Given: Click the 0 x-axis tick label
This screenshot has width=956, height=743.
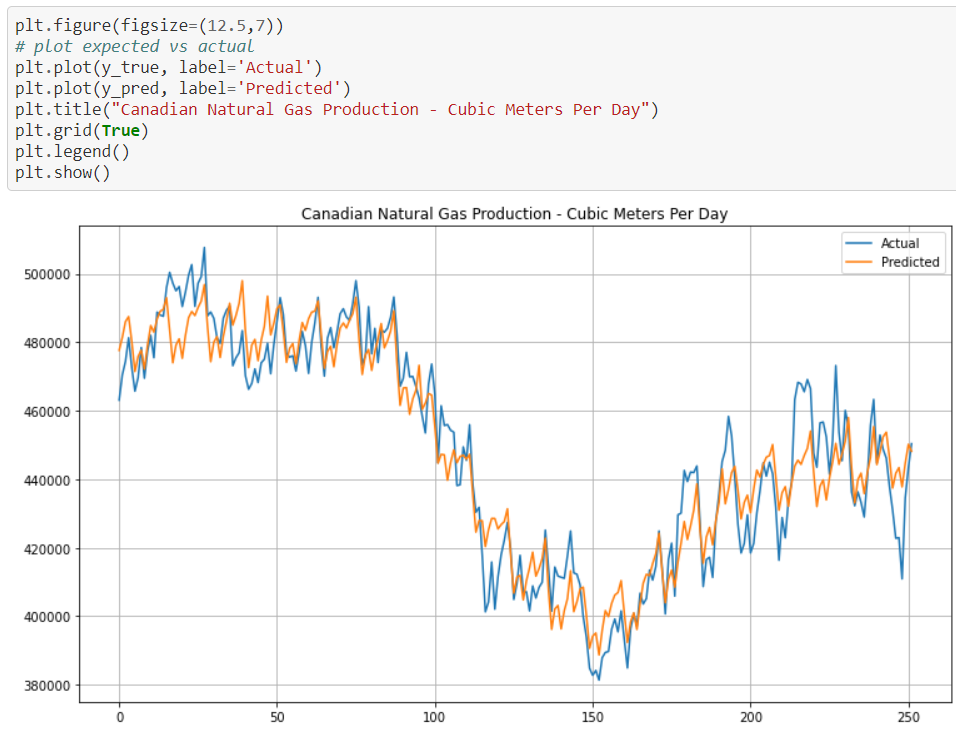Looking at the screenshot, I should 120,717.
